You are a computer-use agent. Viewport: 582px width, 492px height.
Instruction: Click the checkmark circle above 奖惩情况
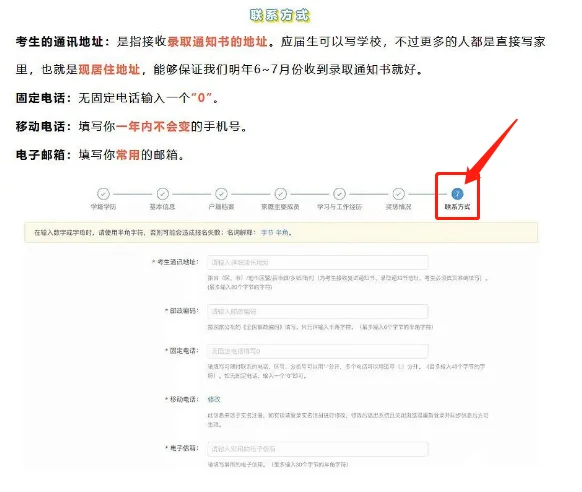(x=399, y=194)
